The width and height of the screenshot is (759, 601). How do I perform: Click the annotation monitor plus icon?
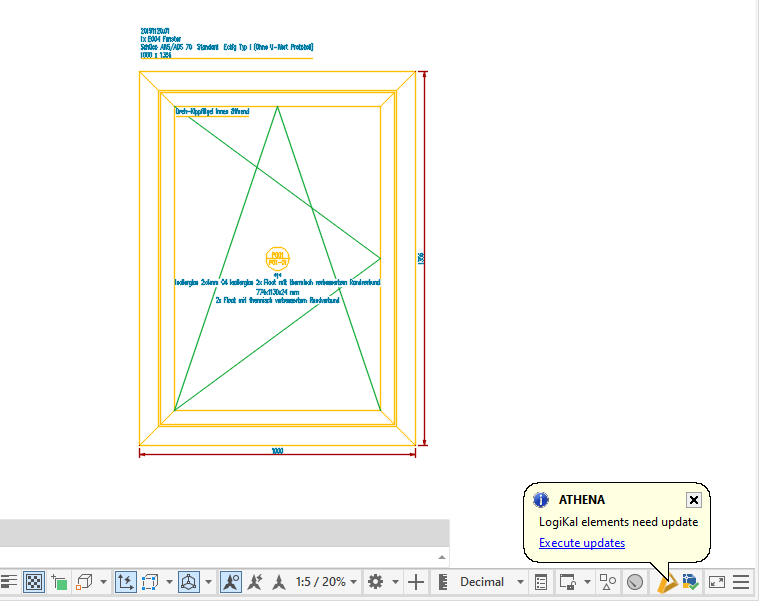pyautogui.click(x=416, y=581)
